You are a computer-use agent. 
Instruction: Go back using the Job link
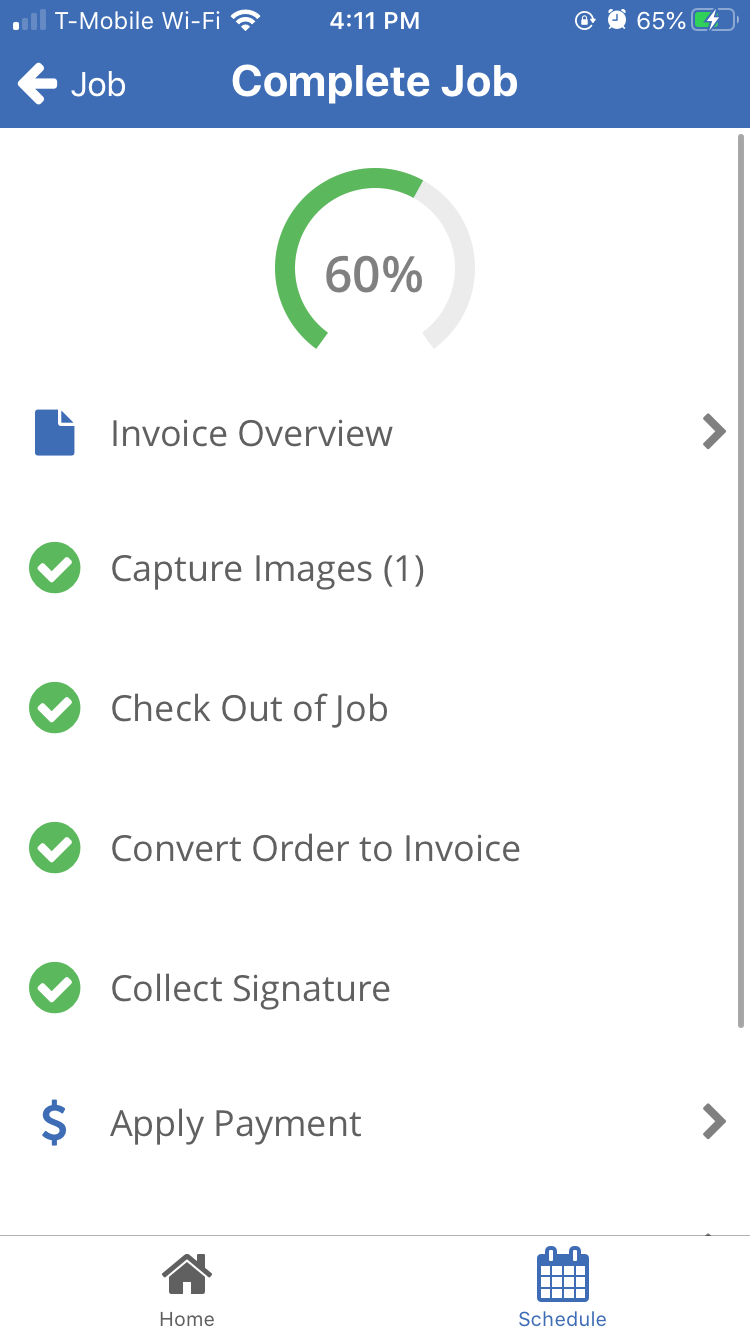98,84
